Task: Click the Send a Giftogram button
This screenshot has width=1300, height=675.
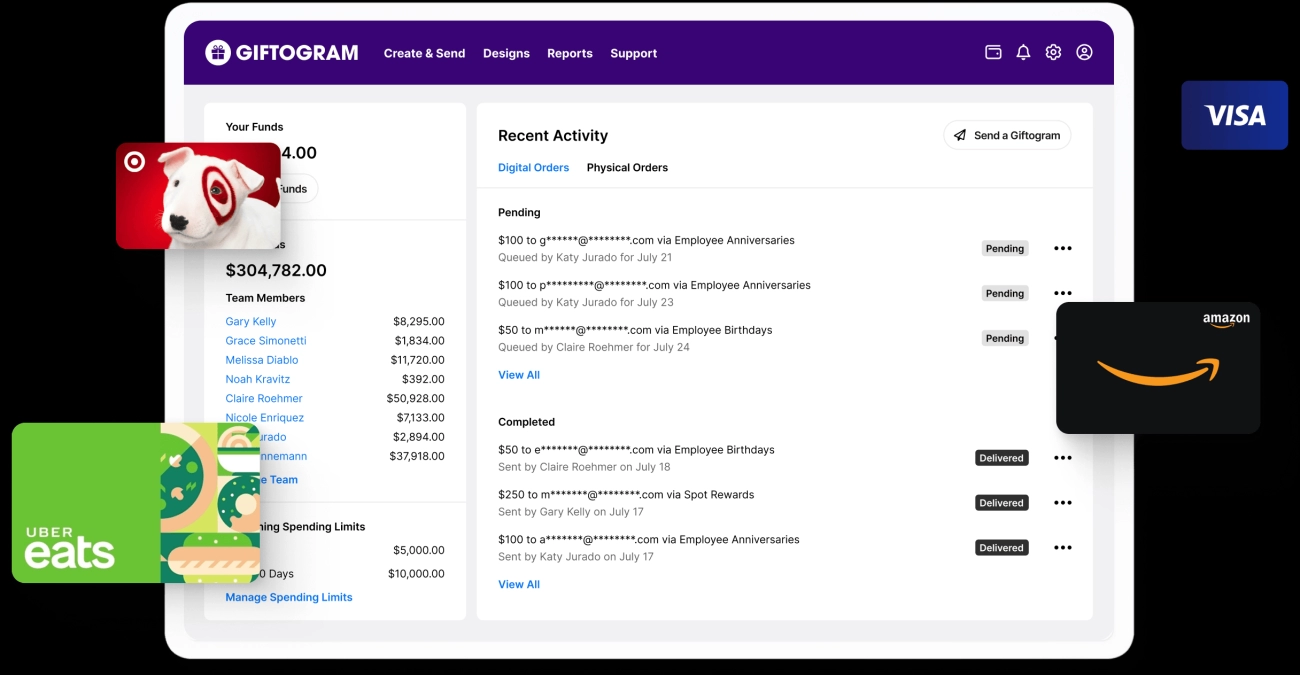Action: point(1006,135)
